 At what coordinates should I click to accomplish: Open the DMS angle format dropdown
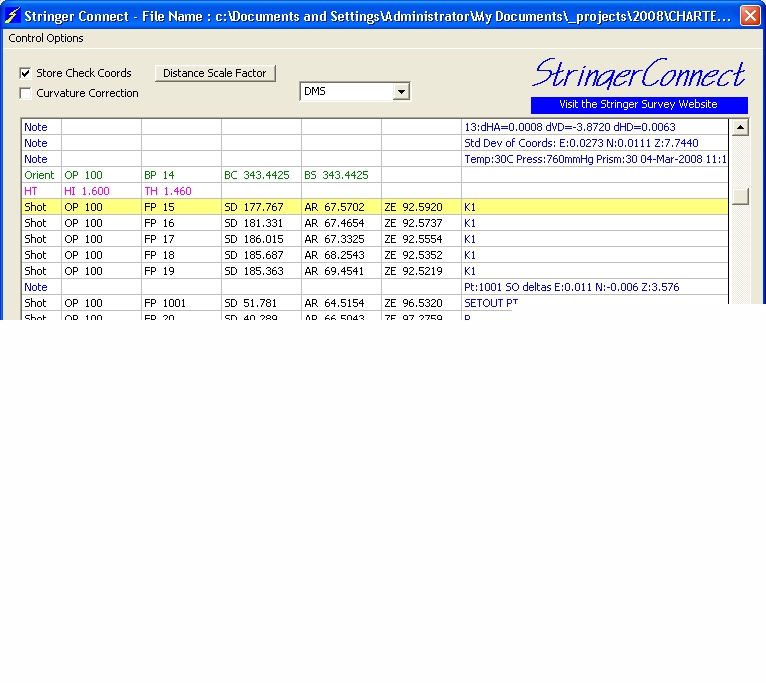click(401, 91)
